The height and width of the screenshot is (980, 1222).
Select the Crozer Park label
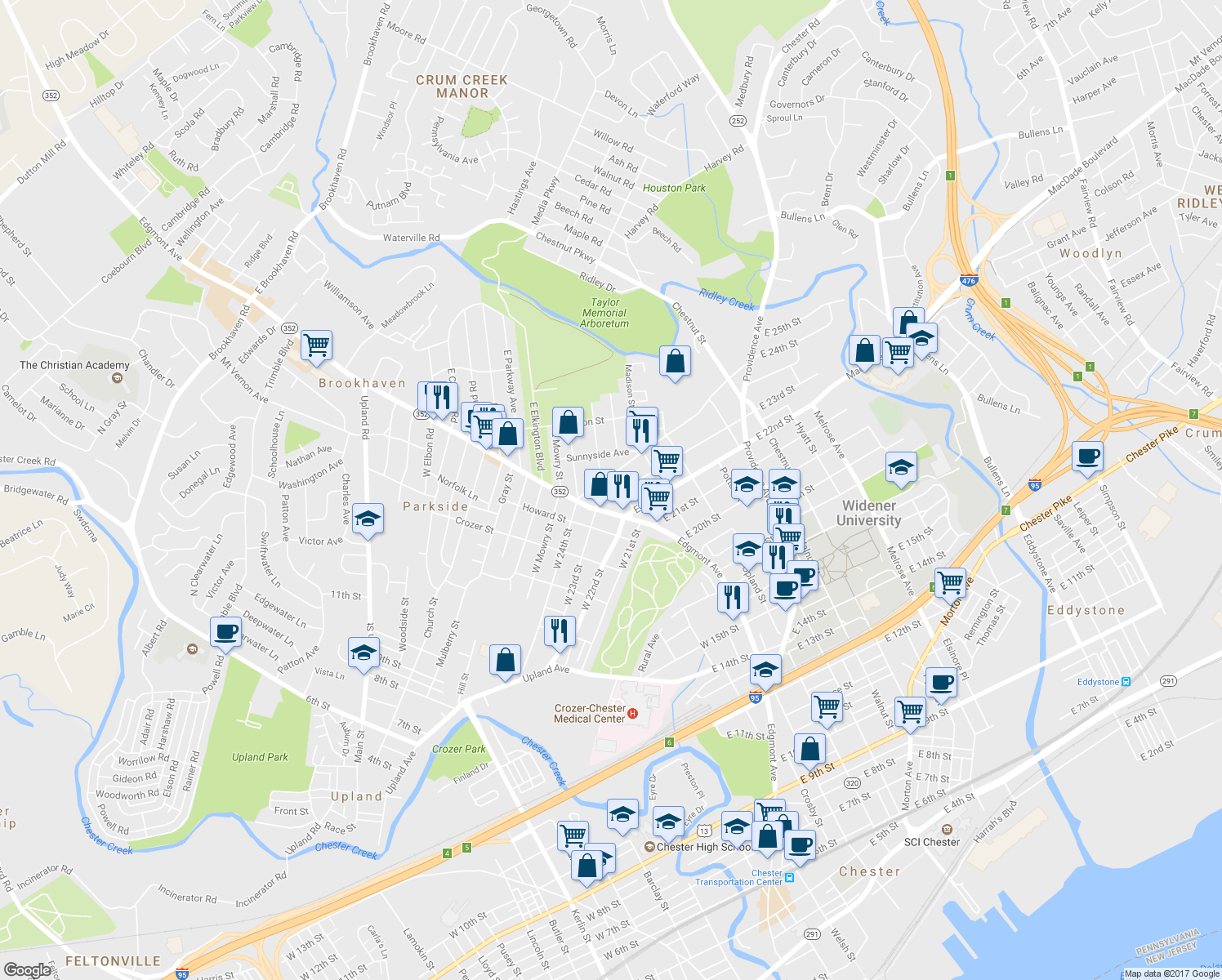(459, 749)
